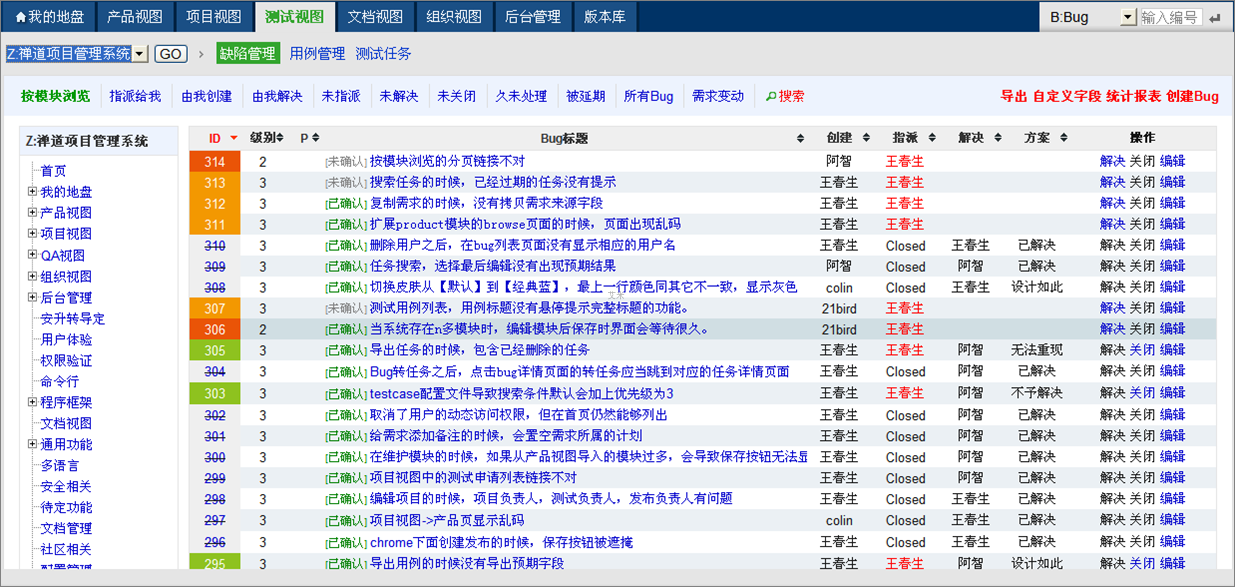Expand the 产品视图 tree node
This screenshot has height=587, width=1235.
click(32, 213)
